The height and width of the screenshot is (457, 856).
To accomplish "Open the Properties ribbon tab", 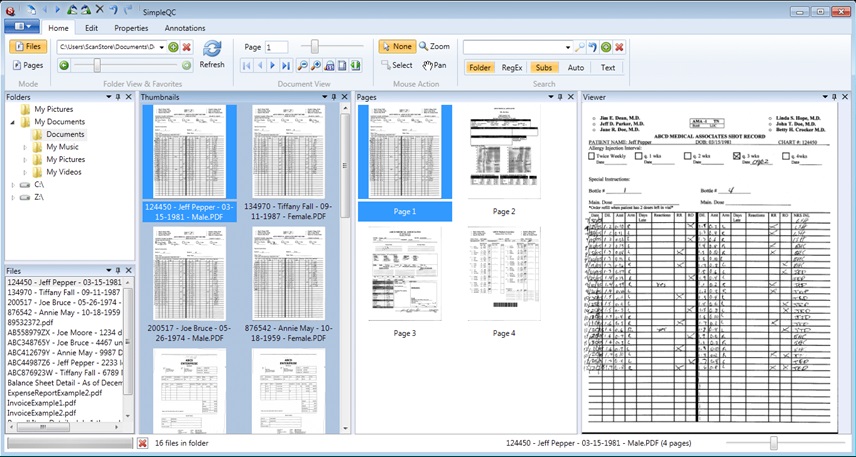I will point(131,28).
